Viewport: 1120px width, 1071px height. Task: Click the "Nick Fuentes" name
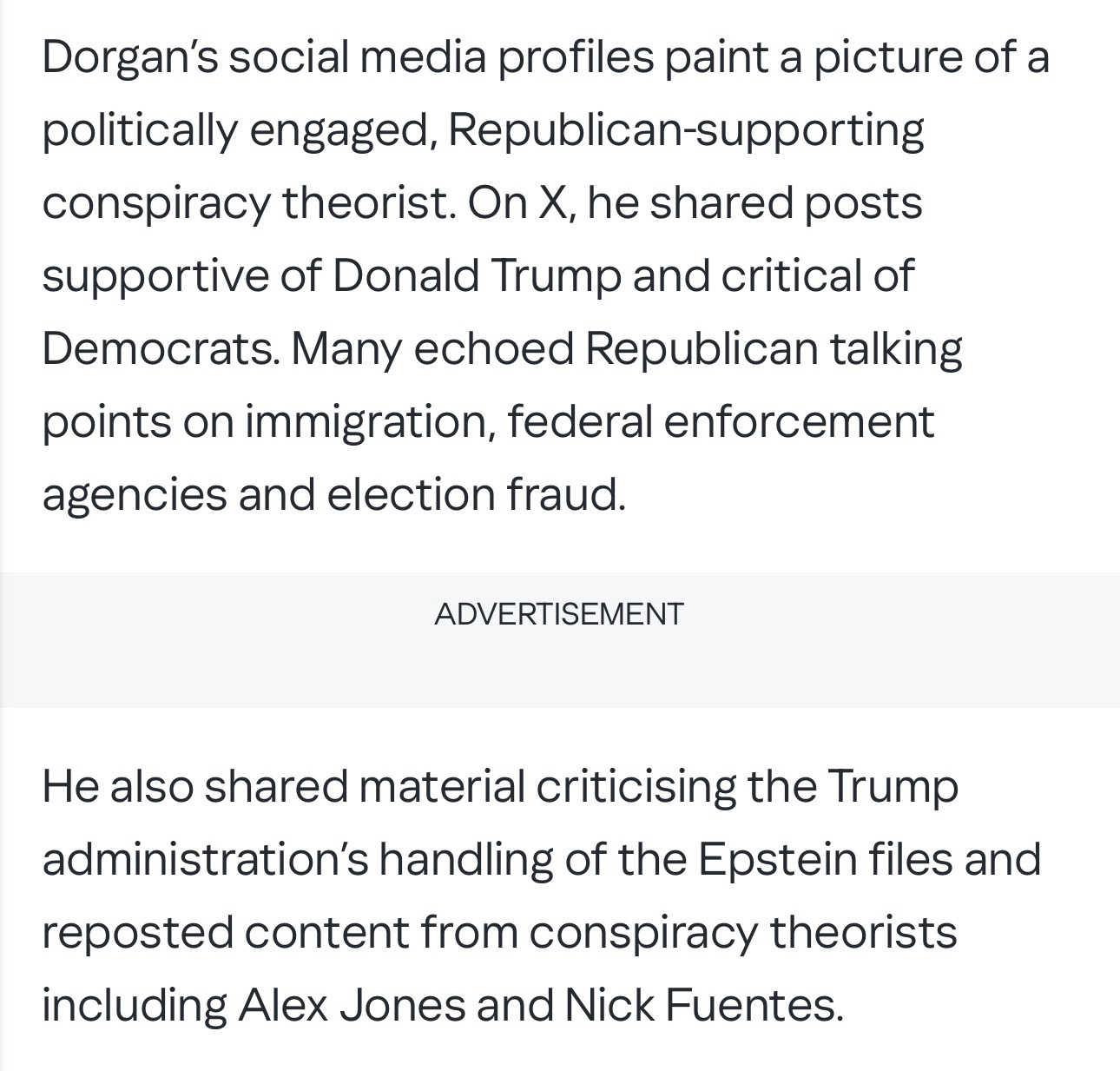pos(703,1005)
